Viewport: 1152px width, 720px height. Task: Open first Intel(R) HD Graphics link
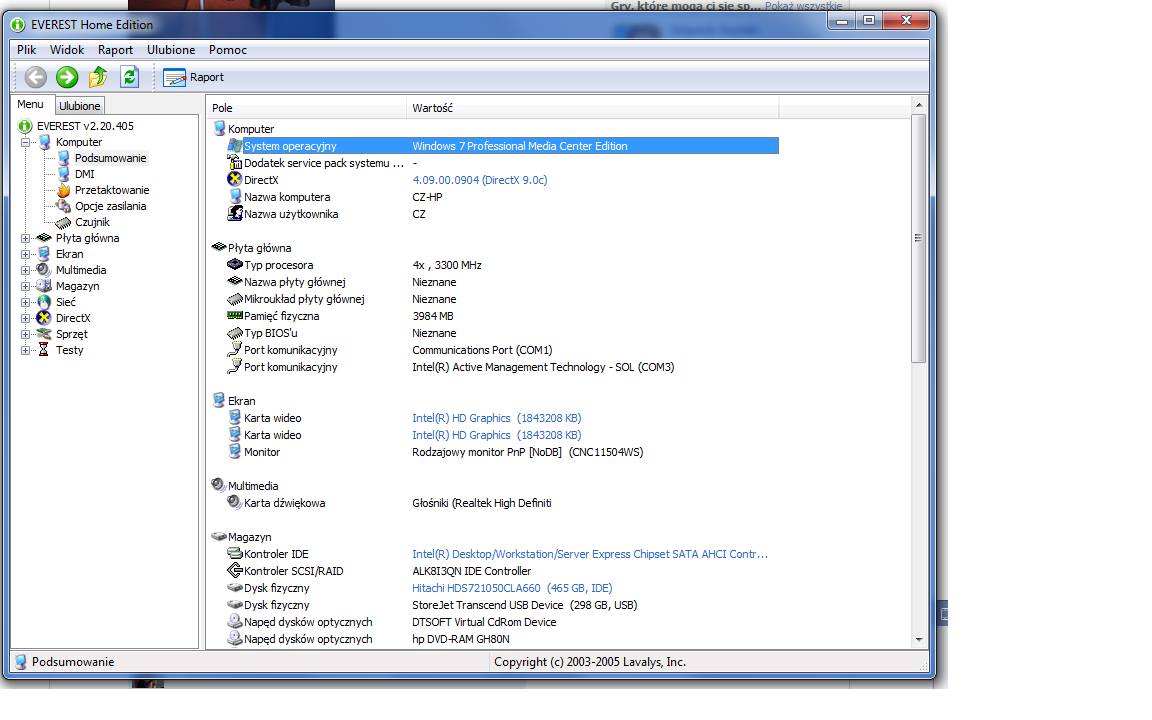click(x=497, y=418)
